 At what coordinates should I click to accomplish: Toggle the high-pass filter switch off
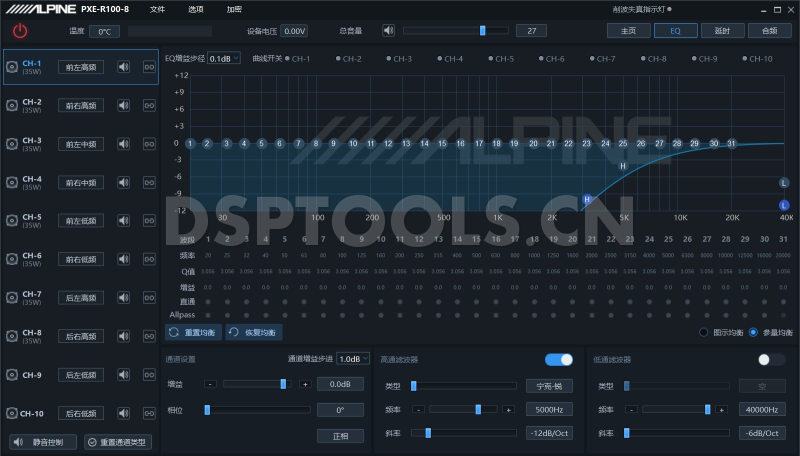coord(558,359)
